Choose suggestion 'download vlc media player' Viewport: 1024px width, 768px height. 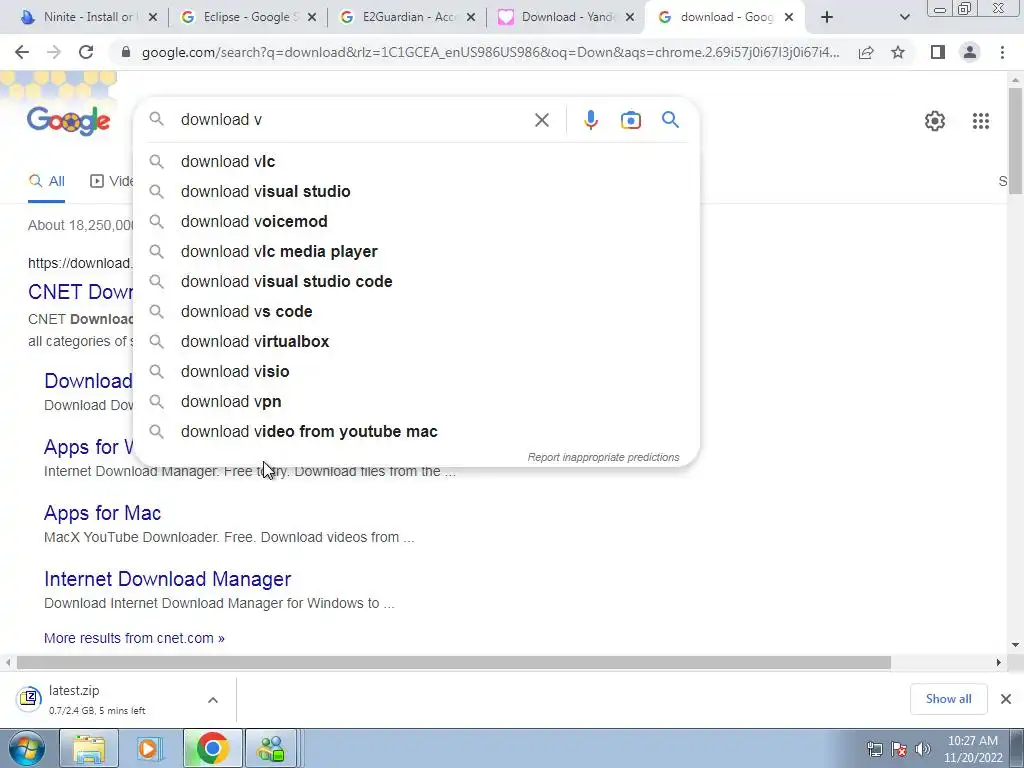point(416,251)
